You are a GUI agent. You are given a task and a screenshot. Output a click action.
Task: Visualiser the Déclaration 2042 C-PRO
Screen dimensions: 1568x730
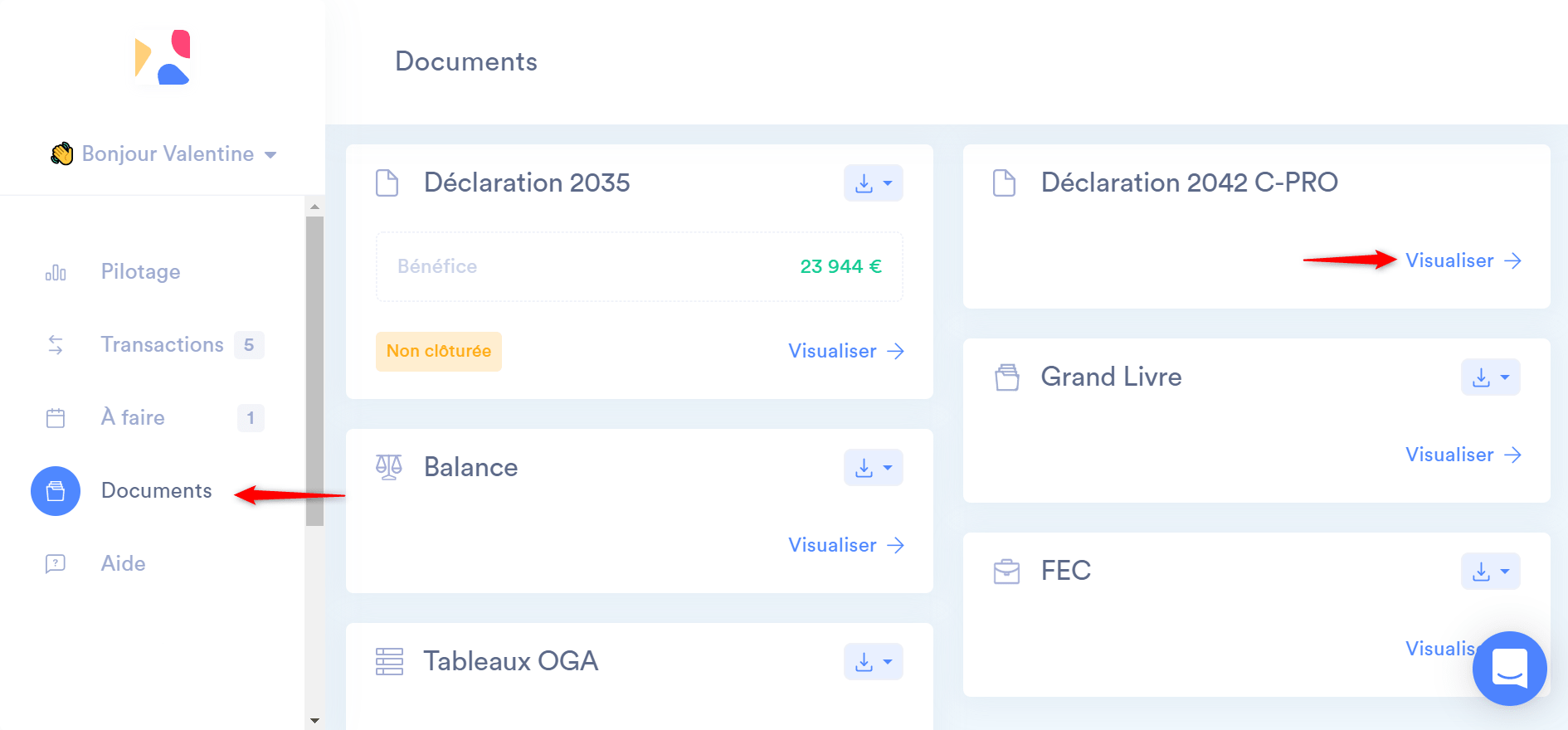pyautogui.click(x=1463, y=260)
